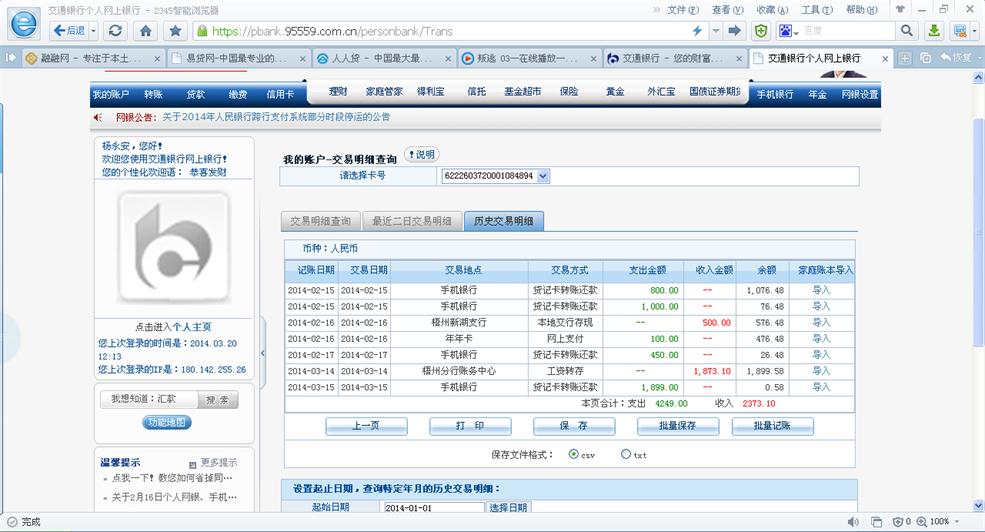Click the green download arrow icon
This screenshot has width=985, height=532.
[x=934, y=31]
